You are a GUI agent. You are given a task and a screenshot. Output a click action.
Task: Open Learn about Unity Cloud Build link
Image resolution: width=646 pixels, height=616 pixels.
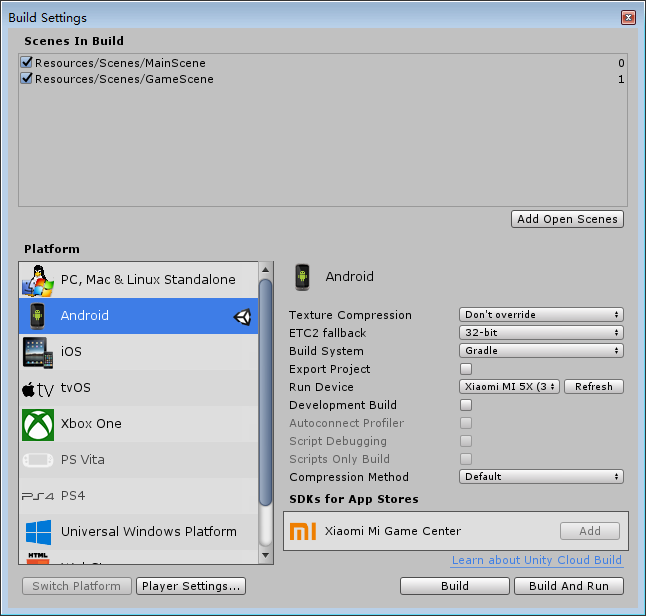536,560
